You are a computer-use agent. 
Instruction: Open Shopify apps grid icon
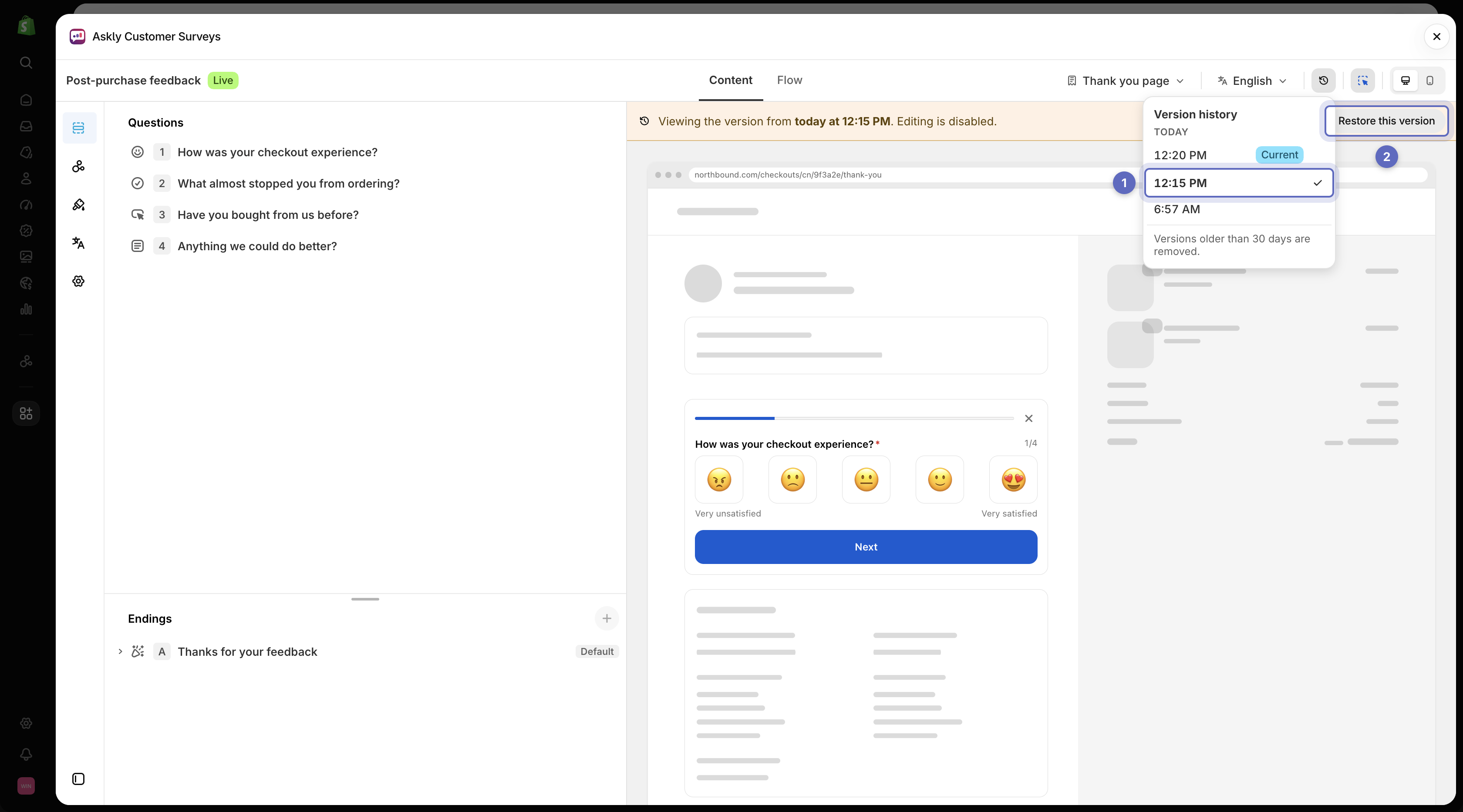(26, 413)
